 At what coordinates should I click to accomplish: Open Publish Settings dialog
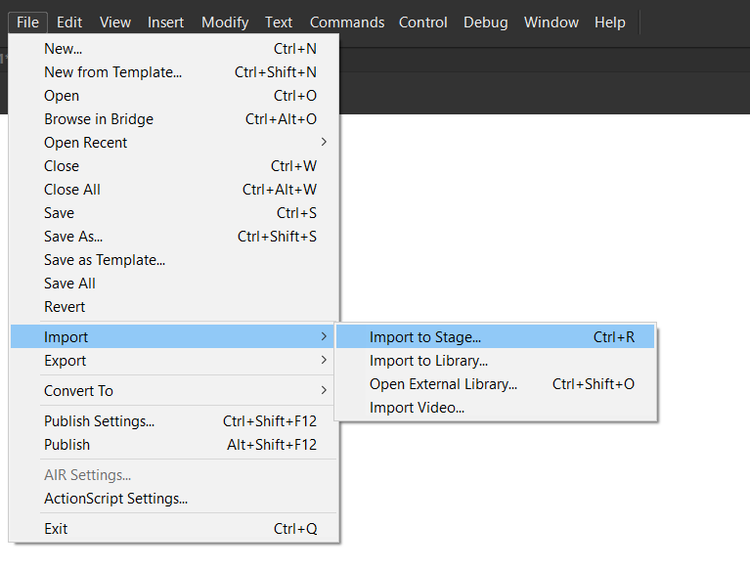[99, 421]
